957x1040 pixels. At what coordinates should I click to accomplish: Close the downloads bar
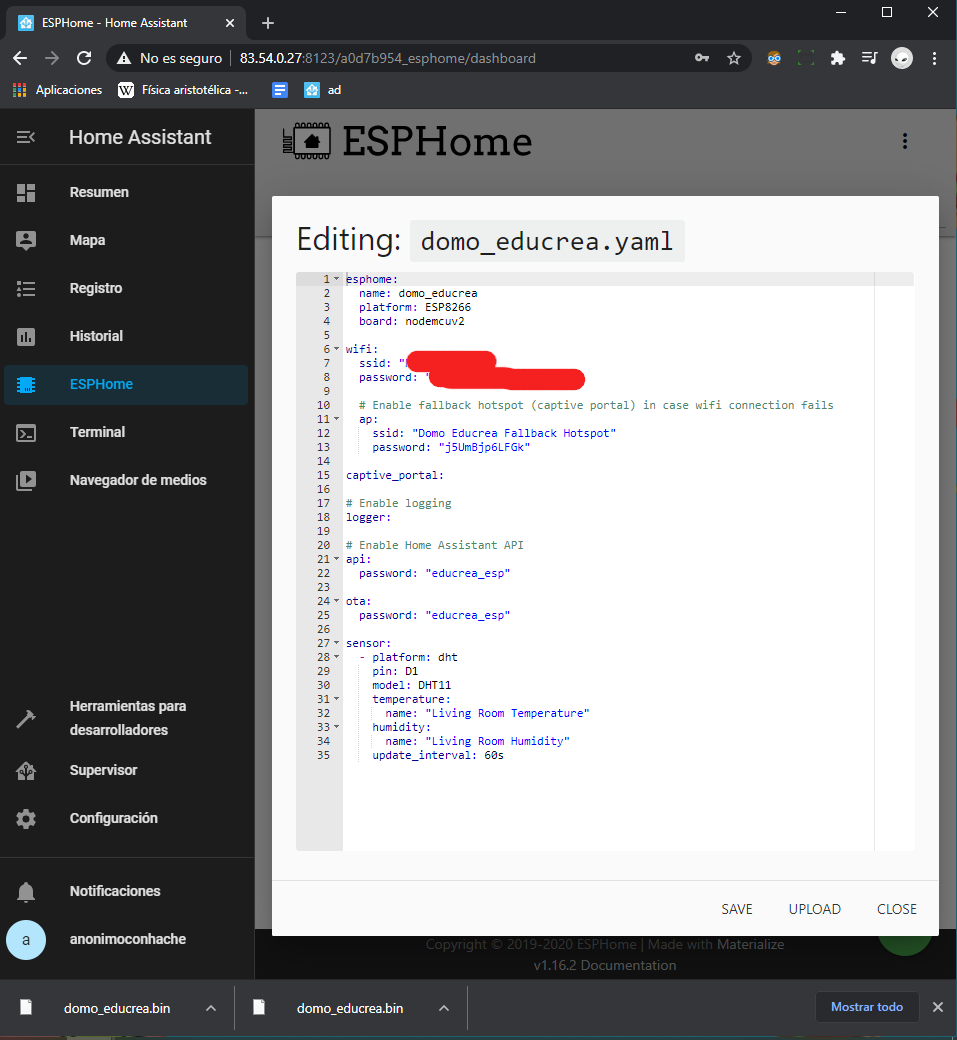tap(938, 1008)
